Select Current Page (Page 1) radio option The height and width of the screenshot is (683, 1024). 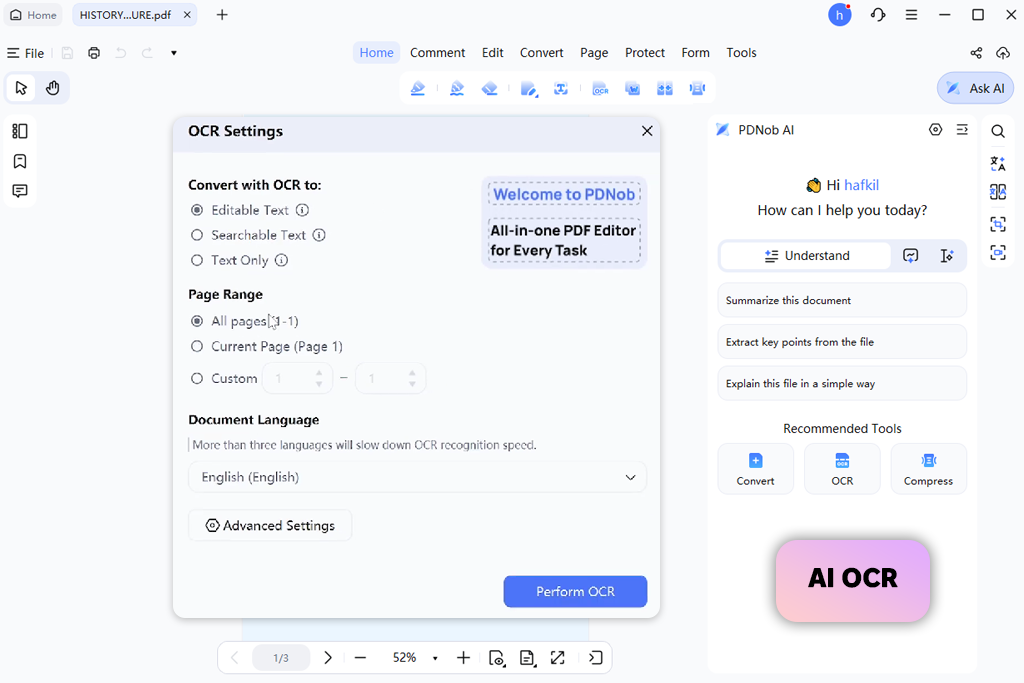pyautogui.click(x=197, y=346)
